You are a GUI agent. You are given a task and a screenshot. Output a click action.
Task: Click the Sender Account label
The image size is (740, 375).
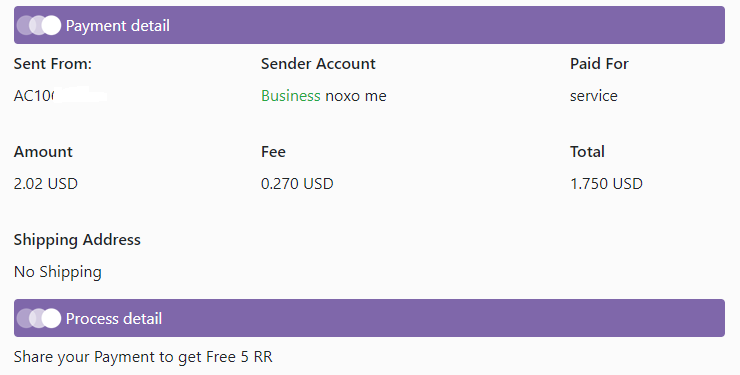click(318, 64)
